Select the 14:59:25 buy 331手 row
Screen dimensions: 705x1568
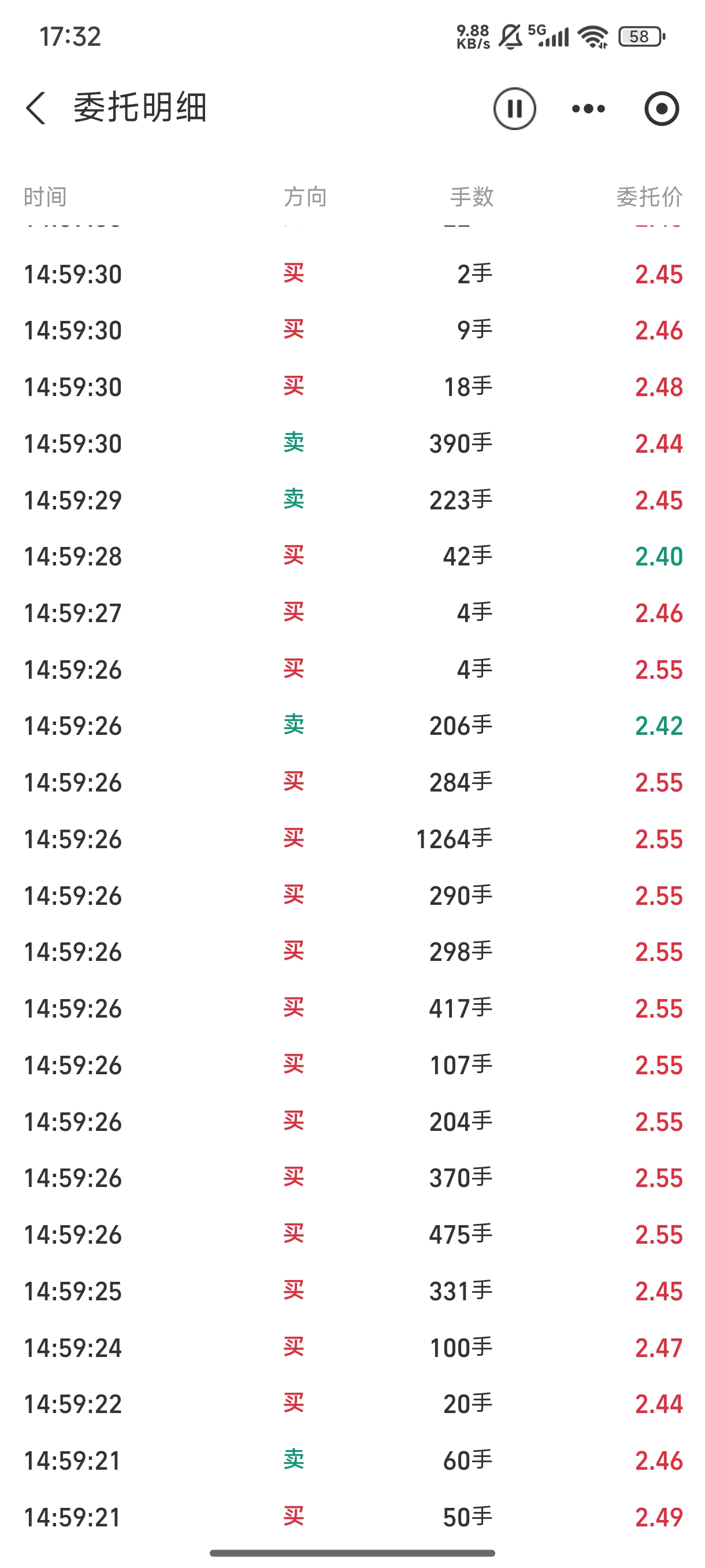pos(353,1291)
